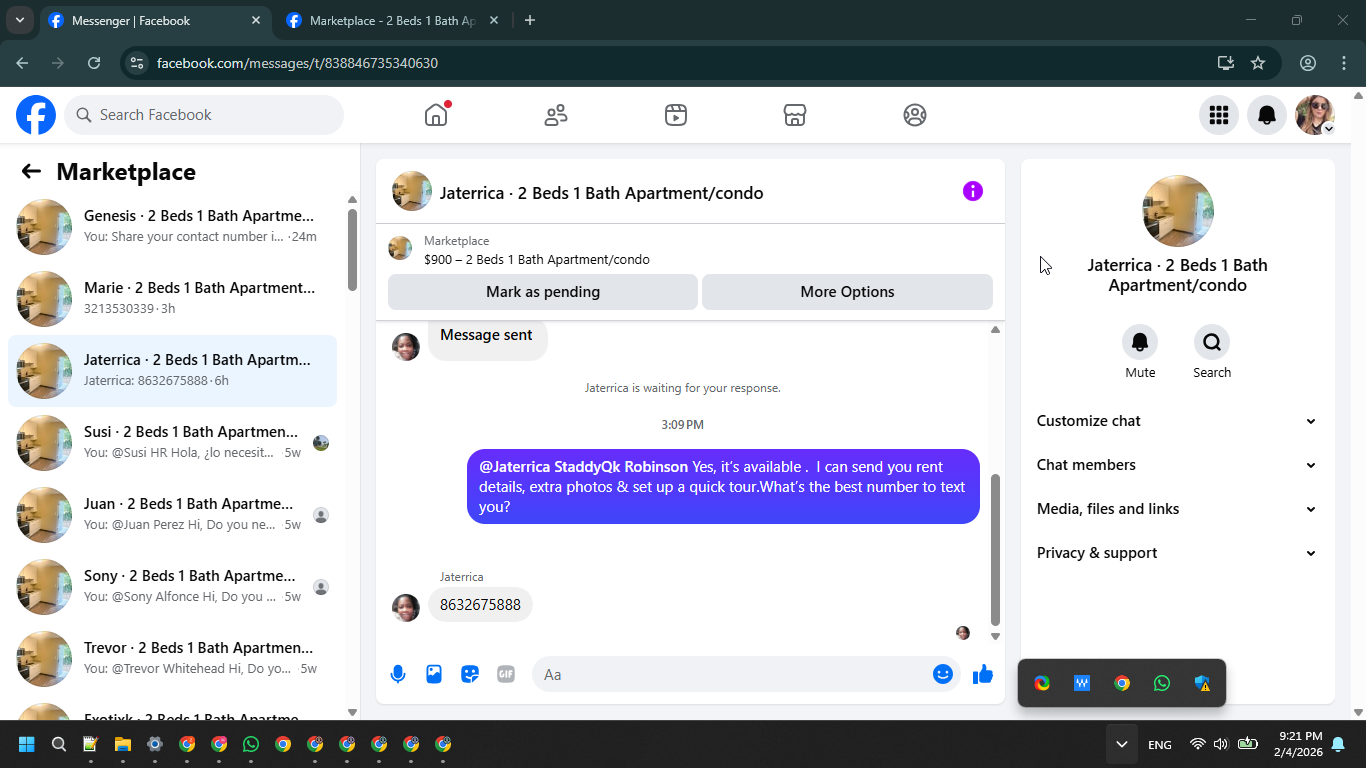1366x768 pixels.
Task: Open the Marketplace storefront icon in navigation
Action: [795, 115]
